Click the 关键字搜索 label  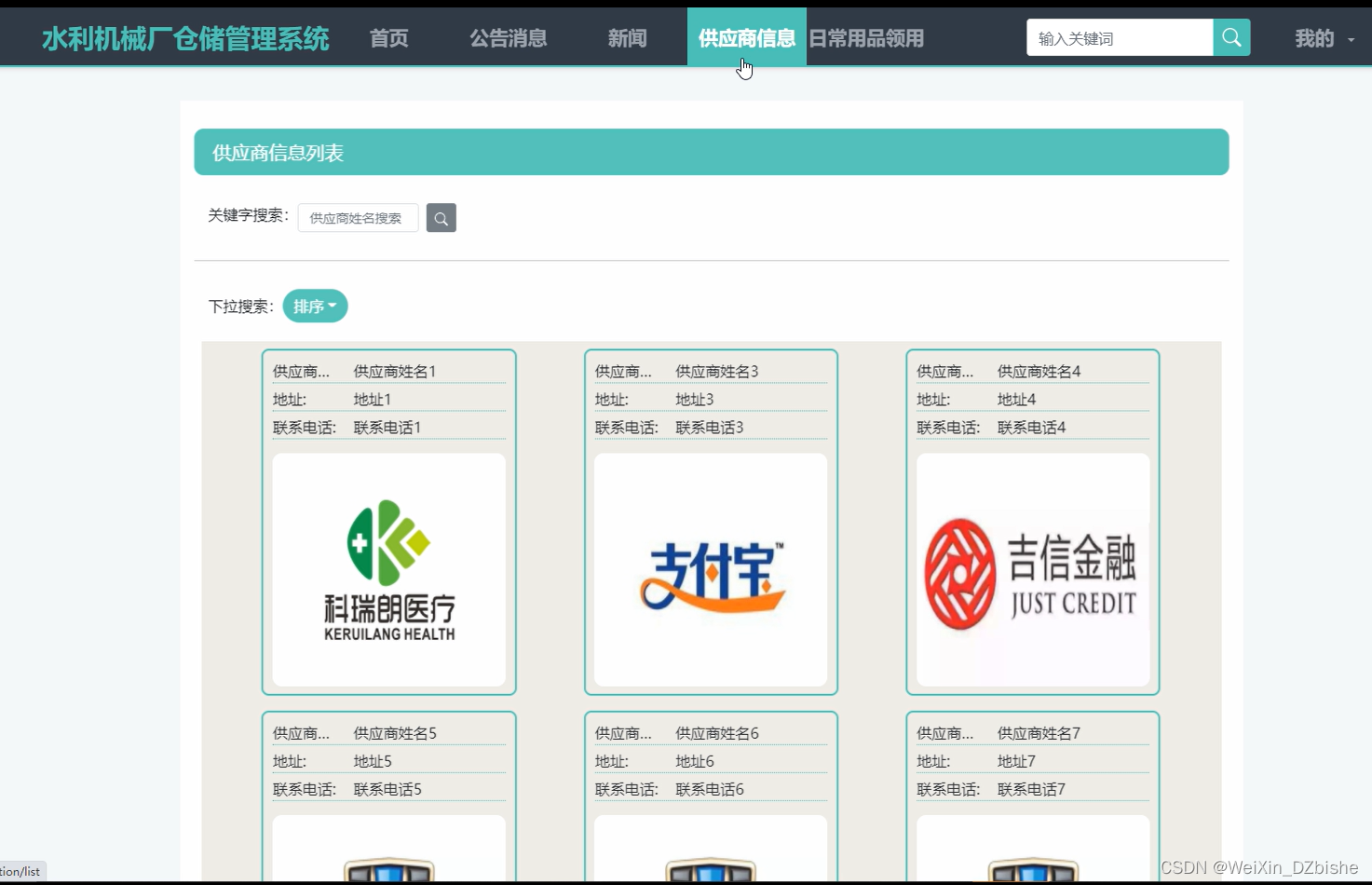[x=248, y=215]
